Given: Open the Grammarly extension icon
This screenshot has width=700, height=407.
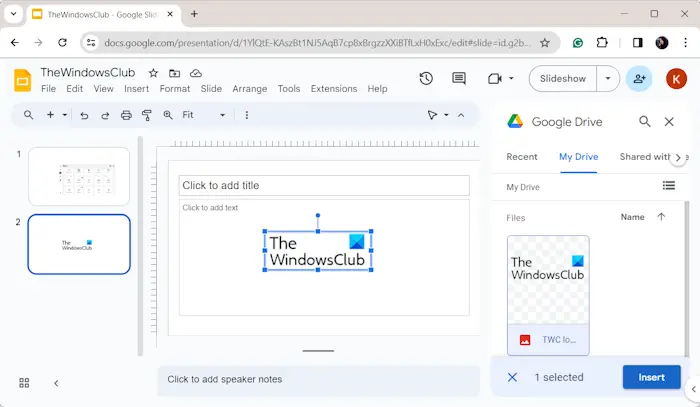Looking at the screenshot, I should tap(578, 43).
